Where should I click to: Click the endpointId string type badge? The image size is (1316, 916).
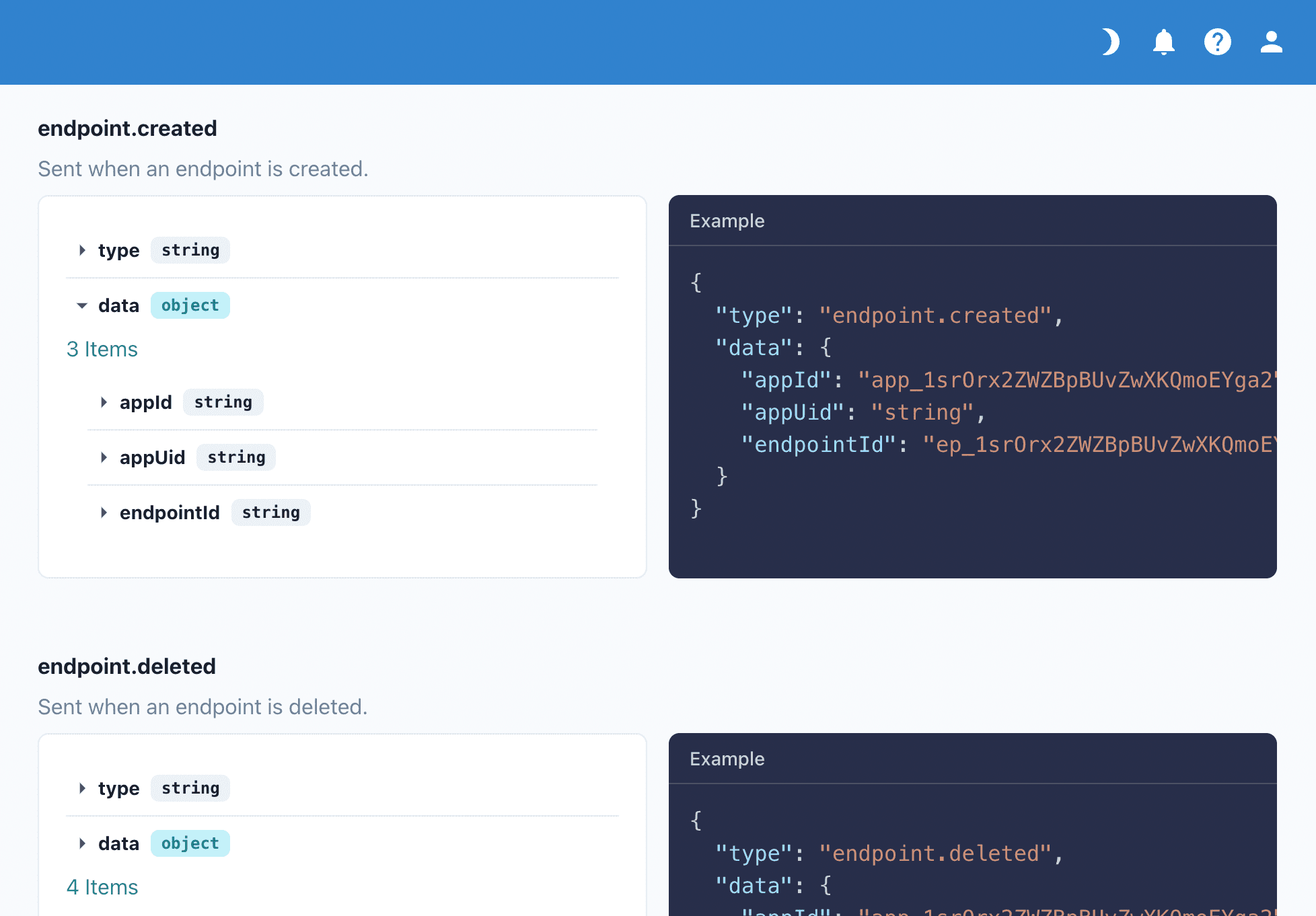[270, 512]
